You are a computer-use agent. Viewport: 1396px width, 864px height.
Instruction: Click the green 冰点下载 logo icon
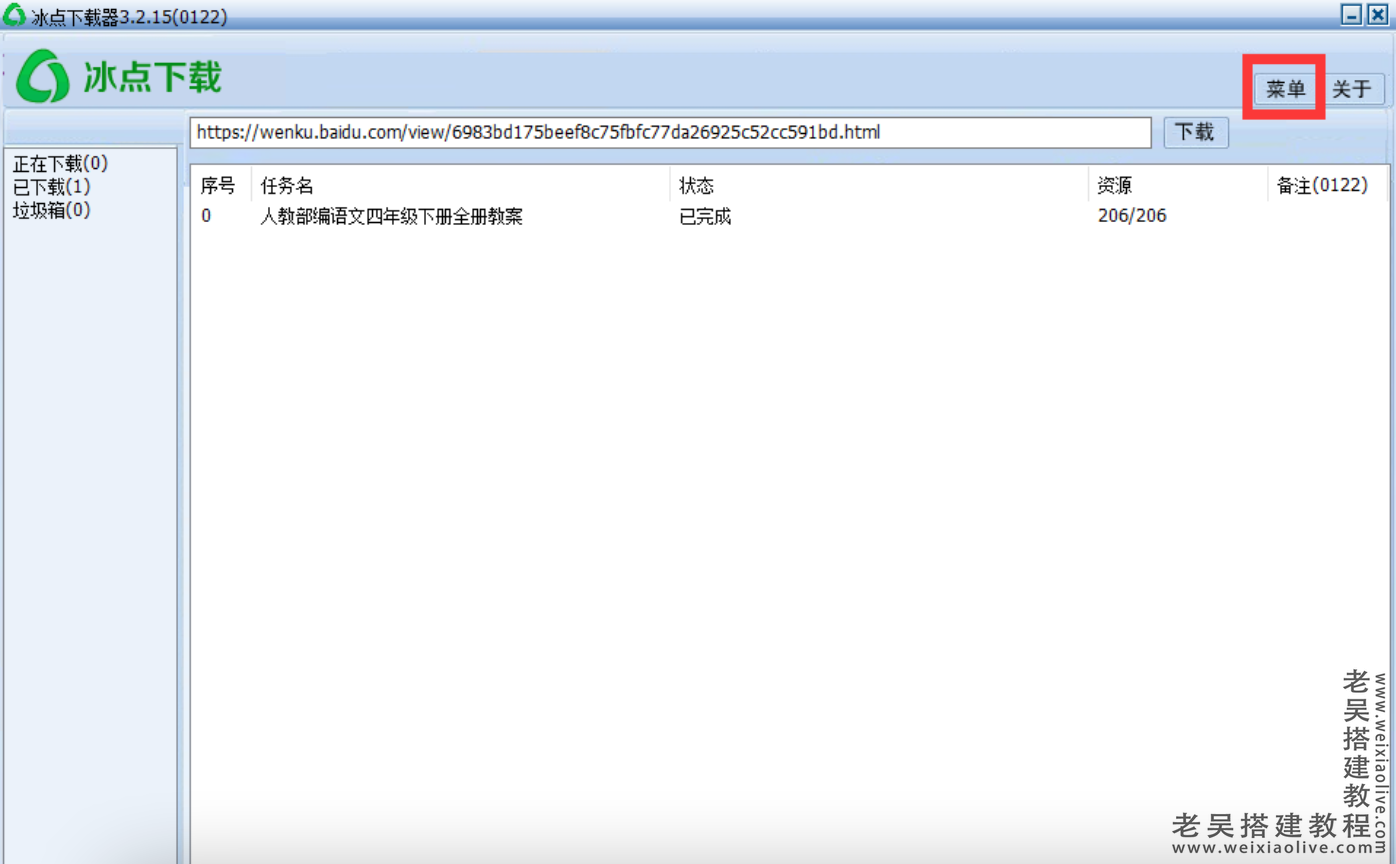click(43, 77)
